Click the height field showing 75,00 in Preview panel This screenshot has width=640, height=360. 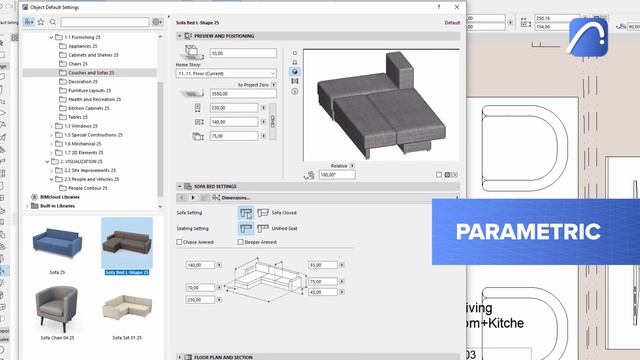point(234,136)
